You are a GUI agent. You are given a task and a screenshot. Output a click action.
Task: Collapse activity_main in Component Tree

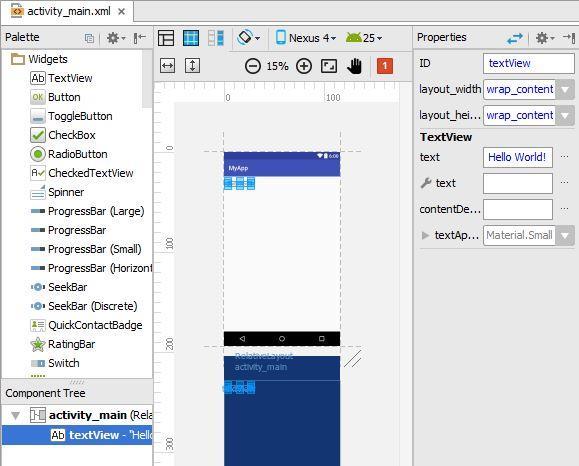(x=16, y=415)
